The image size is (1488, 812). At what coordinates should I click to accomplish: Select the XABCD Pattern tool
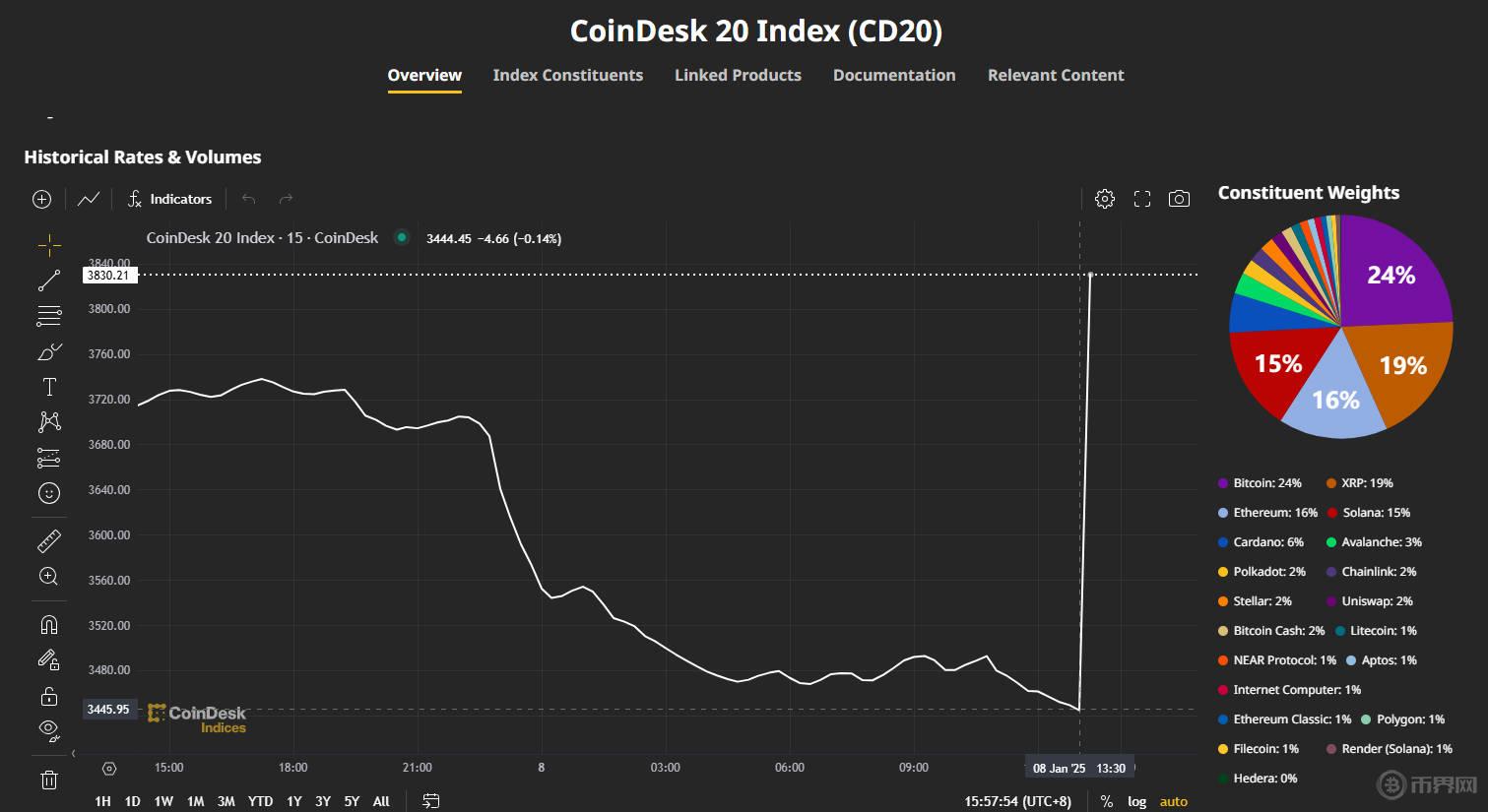48,421
